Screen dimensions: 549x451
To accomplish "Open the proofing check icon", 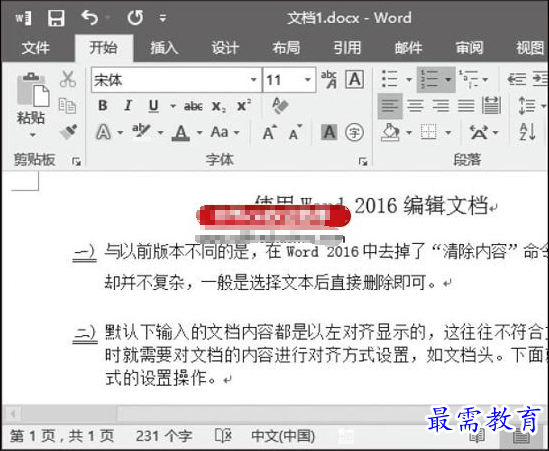I will [x=223, y=436].
